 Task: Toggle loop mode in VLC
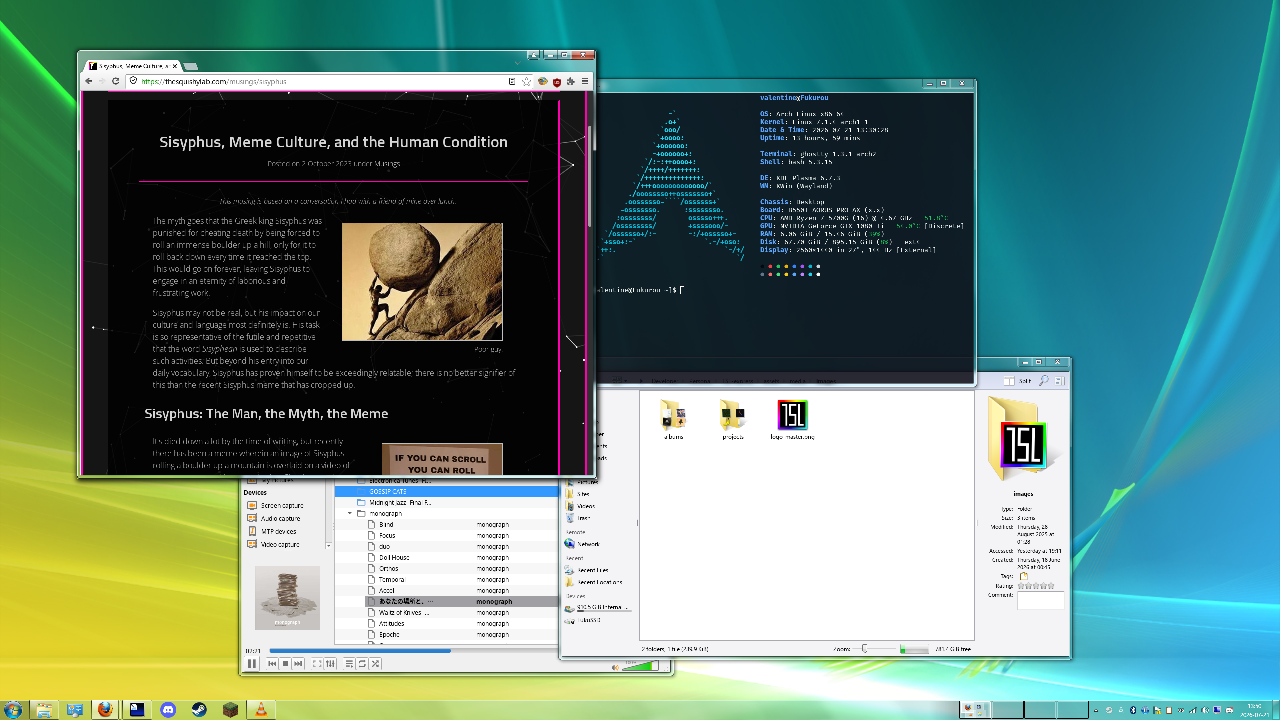coord(362,663)
